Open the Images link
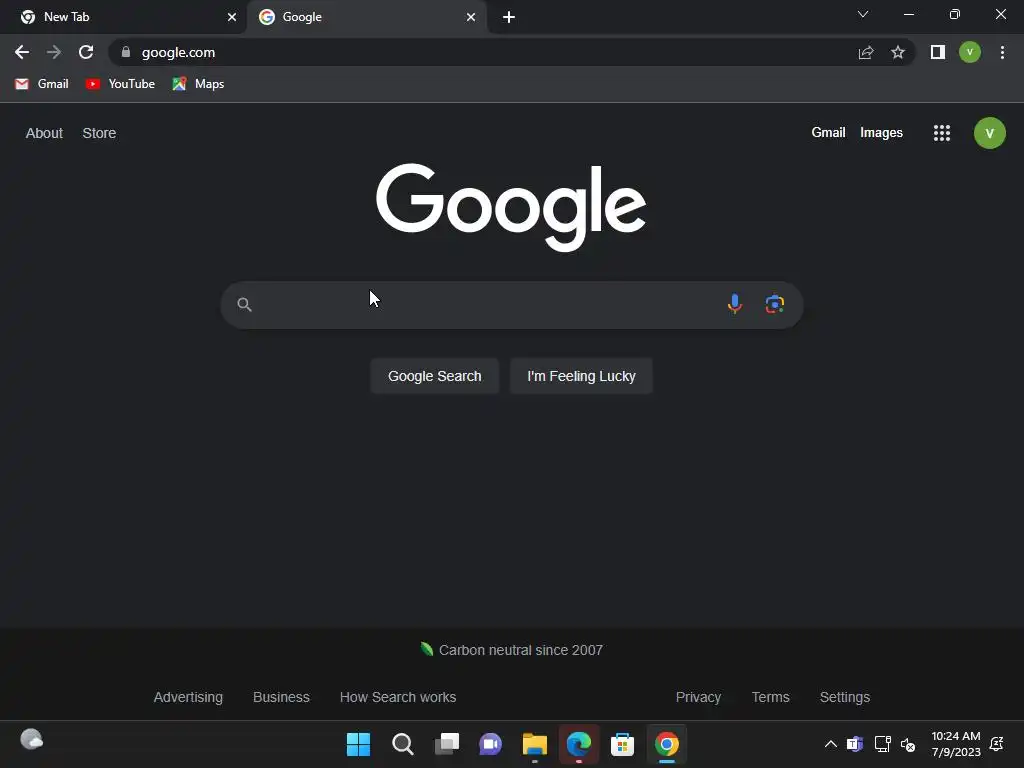Screen dimensions: 1024x768 coord(881,133)
